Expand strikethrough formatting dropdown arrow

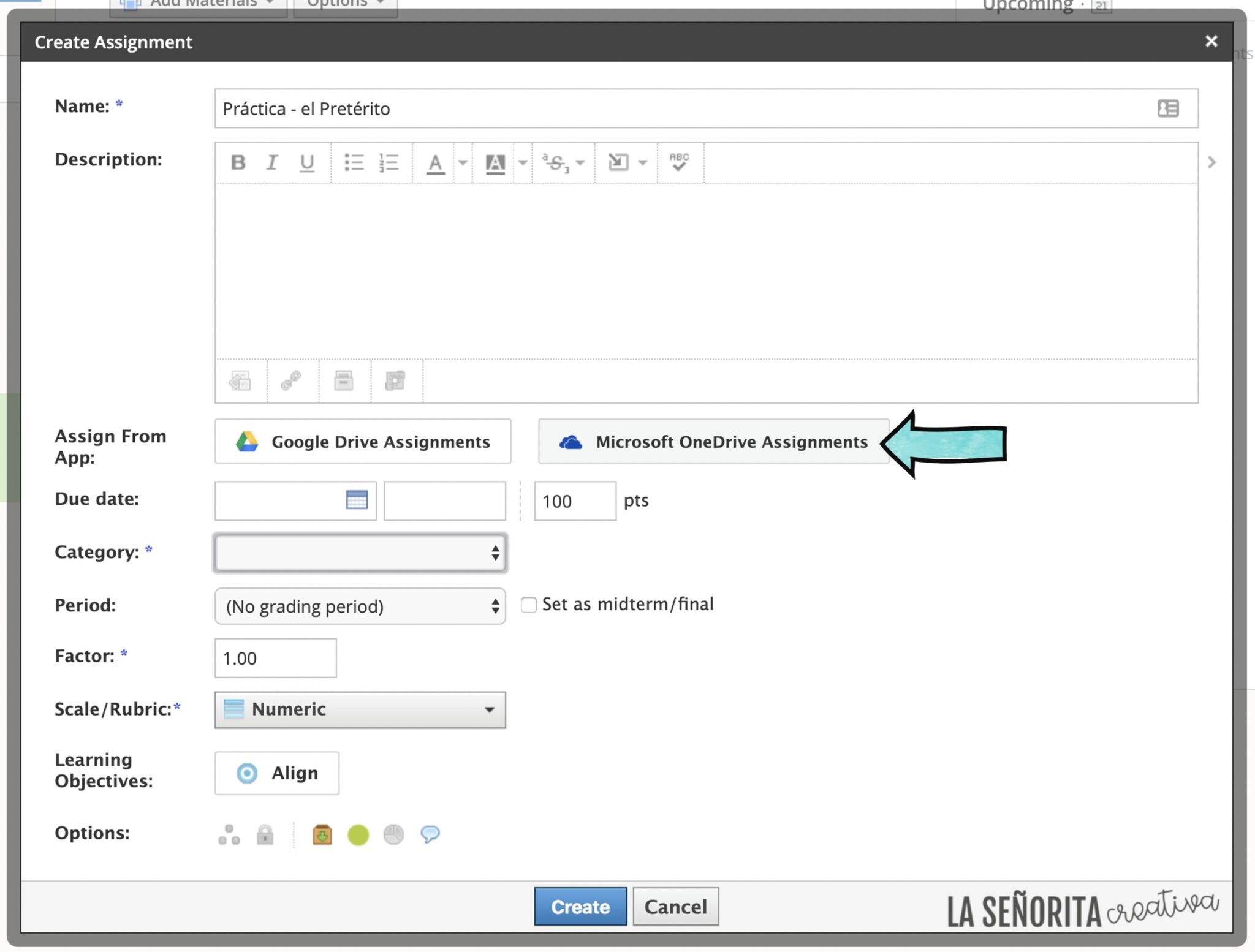tap(580, 163)
